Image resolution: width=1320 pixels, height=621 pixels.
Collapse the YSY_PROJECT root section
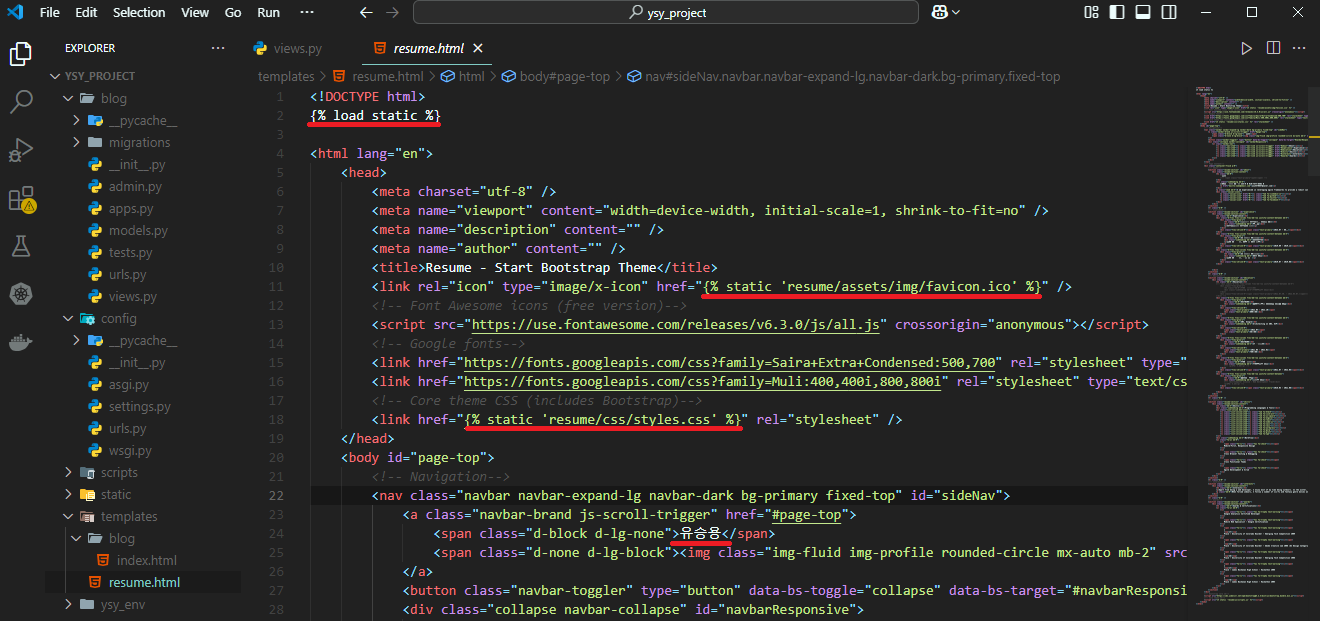tap(57, 76)
